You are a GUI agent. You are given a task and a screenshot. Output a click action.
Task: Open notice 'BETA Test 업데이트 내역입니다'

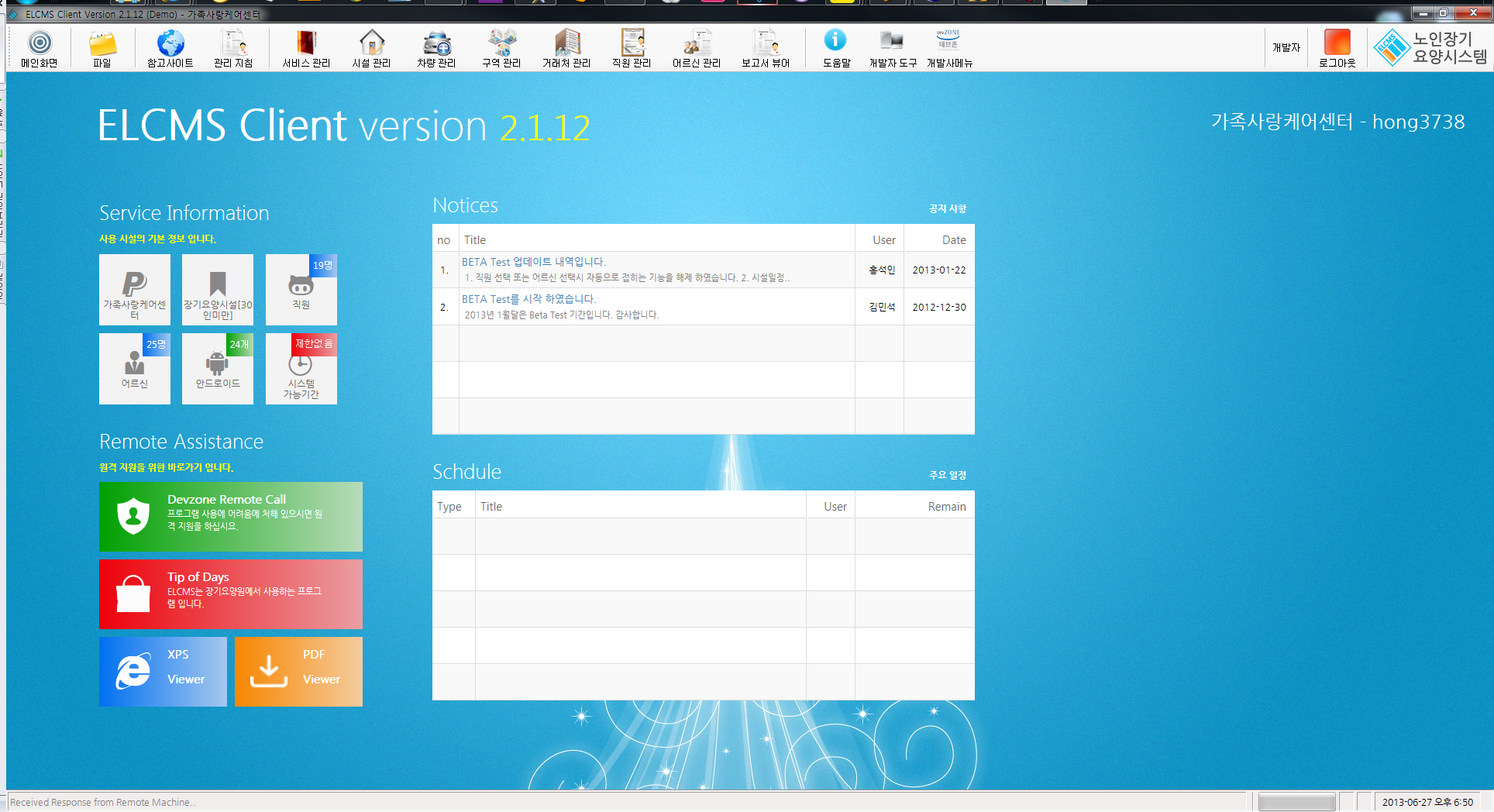[534, 262]
